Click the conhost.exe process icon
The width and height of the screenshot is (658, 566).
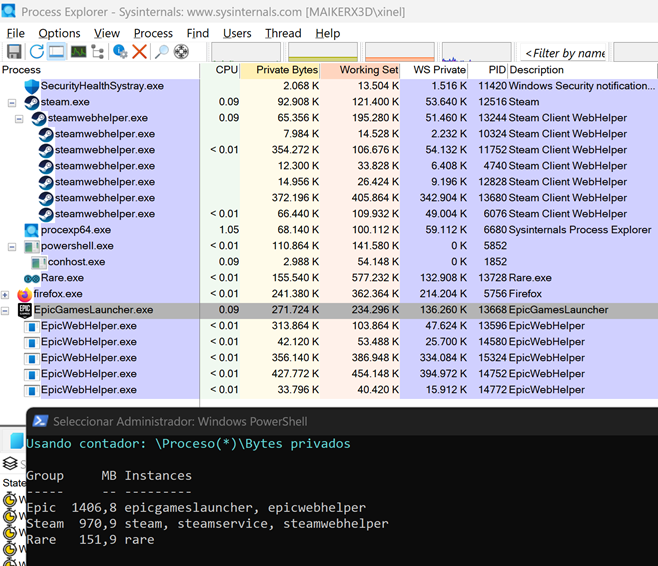point(39,262)
